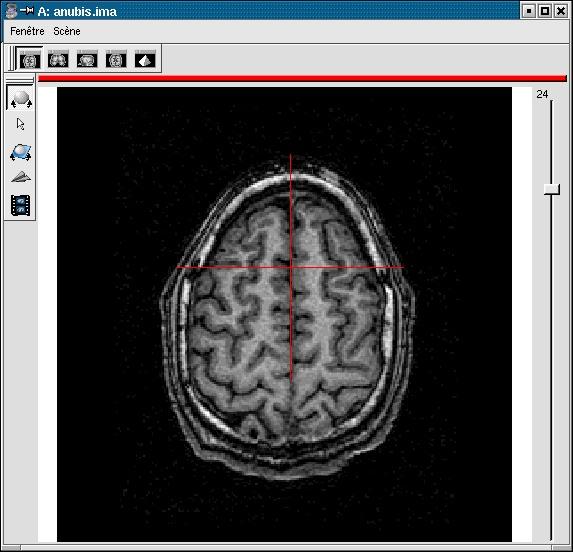This screenshot has height=552, width=573.
Task: Click the red window group bar
Action: pyautogui.click(x=302, y=78)
